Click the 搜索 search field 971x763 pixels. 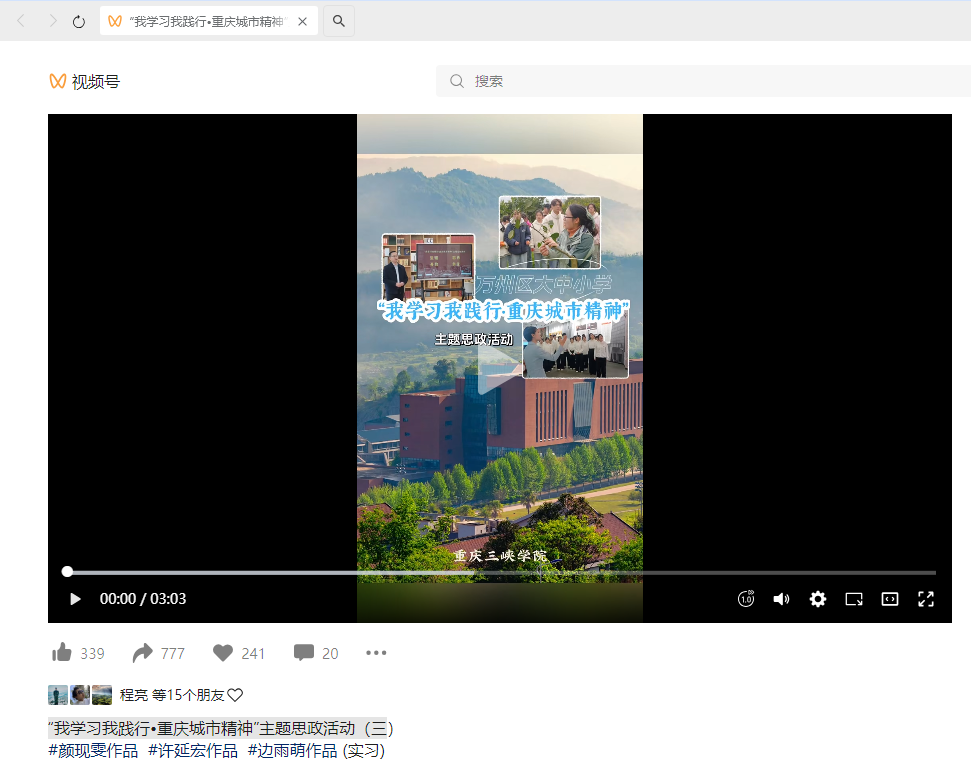[x=700, y=81]
